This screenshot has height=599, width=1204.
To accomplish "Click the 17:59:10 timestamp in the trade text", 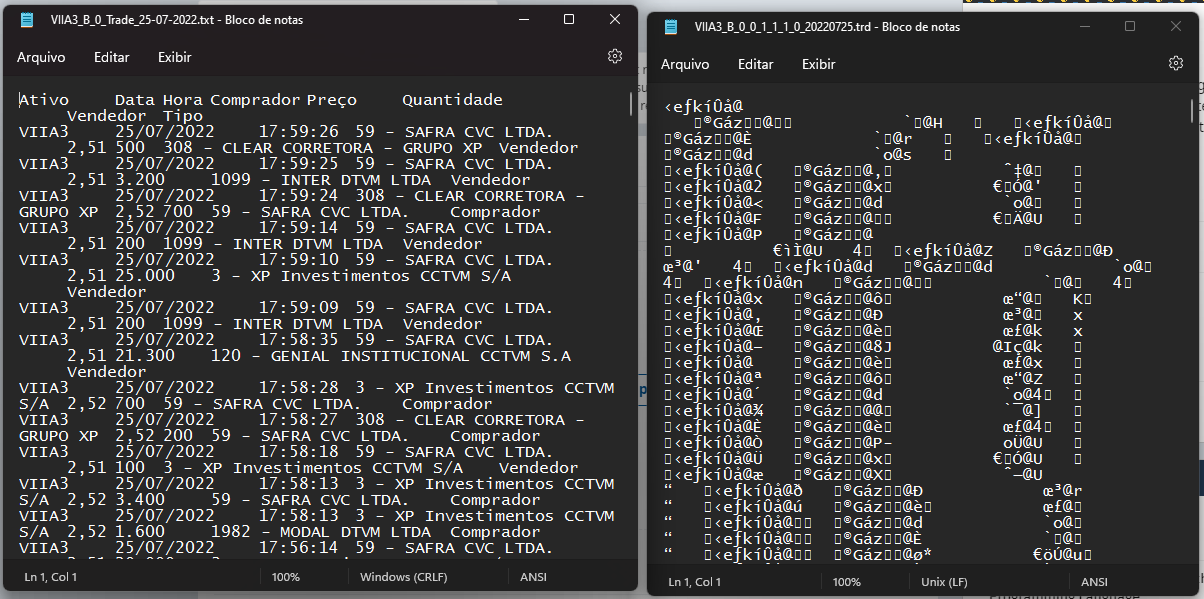I will [298, 260].
